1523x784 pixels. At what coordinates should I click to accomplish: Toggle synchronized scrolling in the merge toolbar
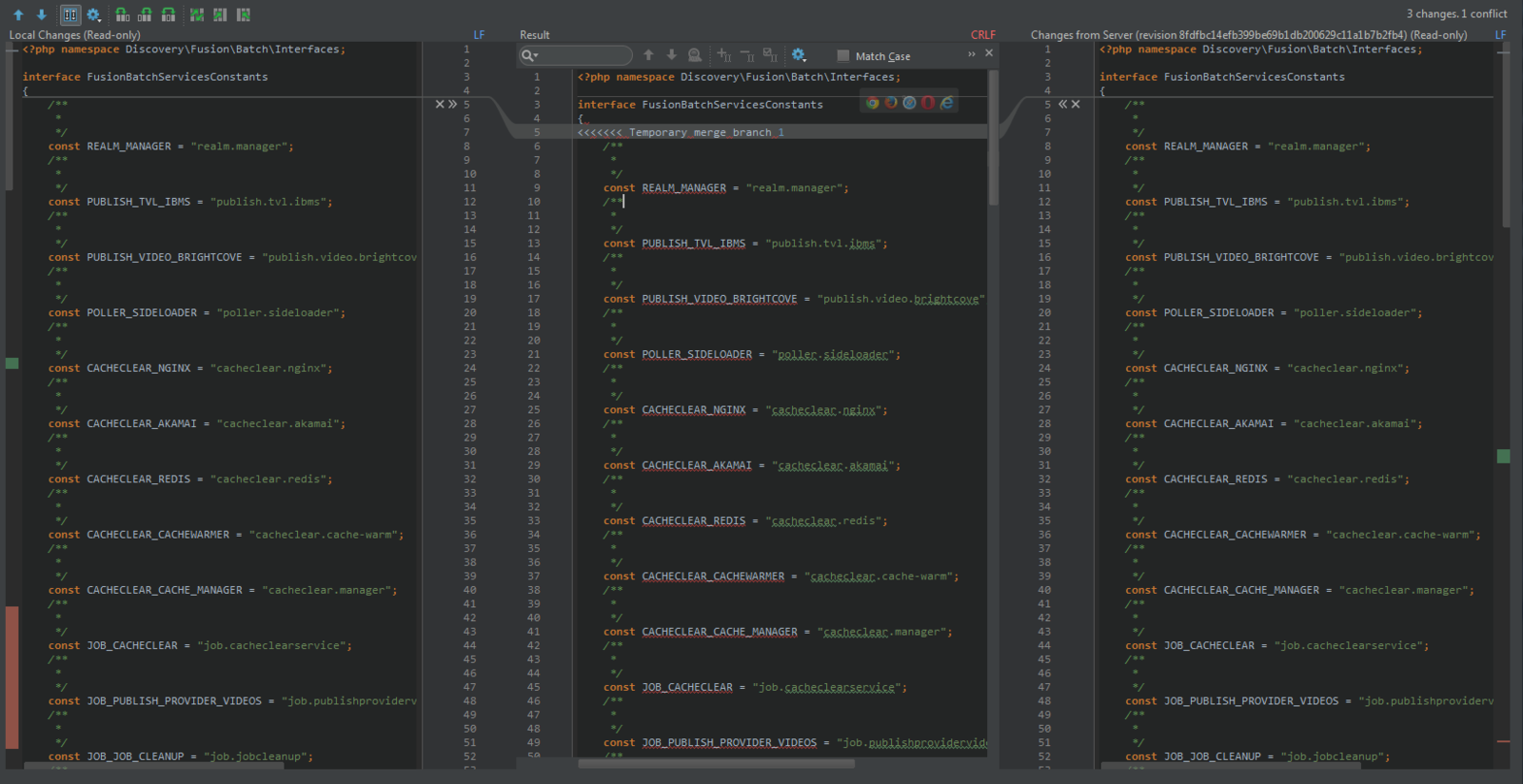70,15
